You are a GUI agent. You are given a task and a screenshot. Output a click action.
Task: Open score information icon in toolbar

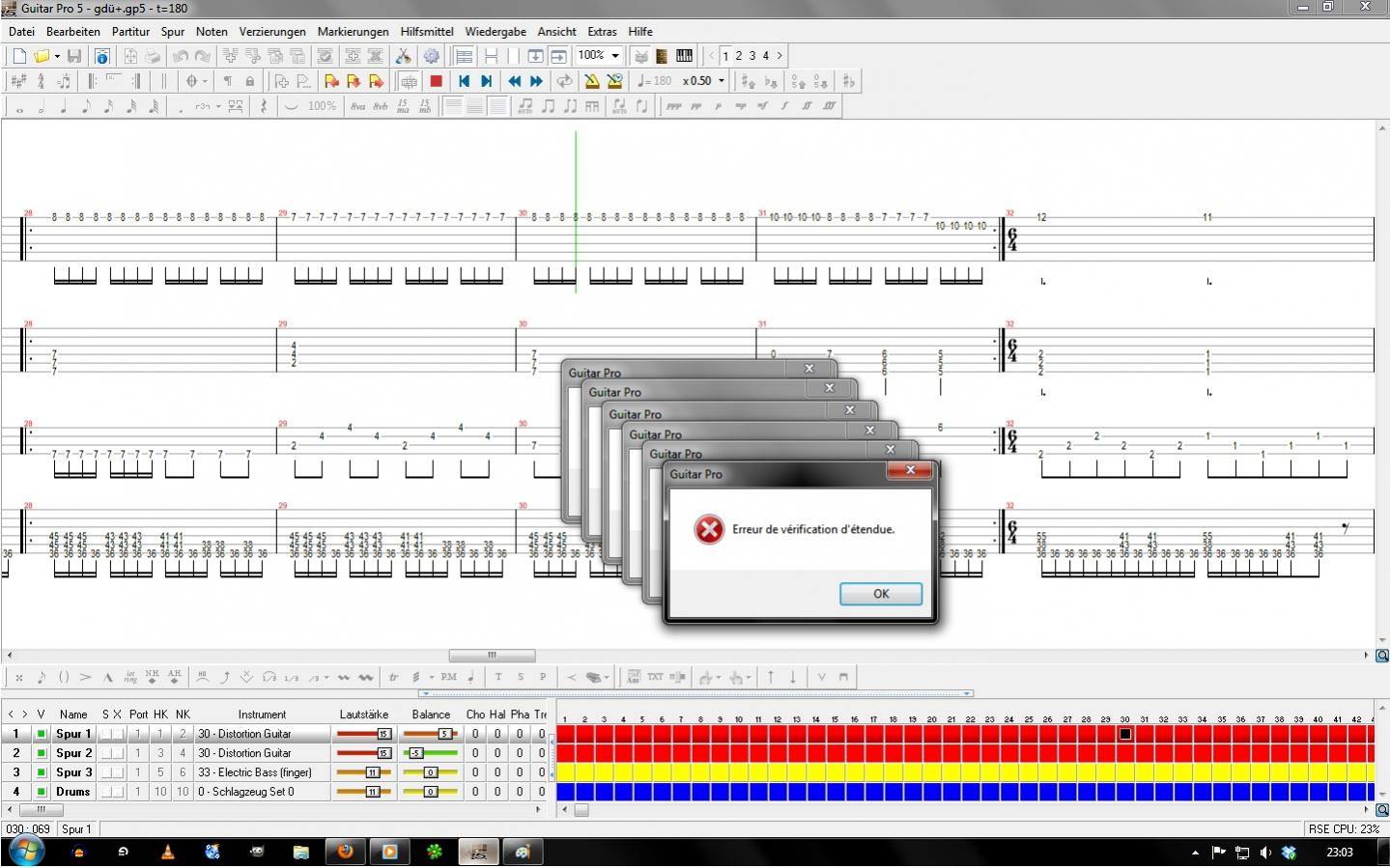pyautogui.click(x=101, y=56)
